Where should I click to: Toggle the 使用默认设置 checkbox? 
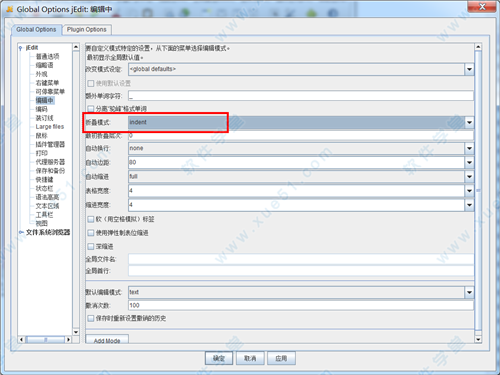[x=90, y=83]
